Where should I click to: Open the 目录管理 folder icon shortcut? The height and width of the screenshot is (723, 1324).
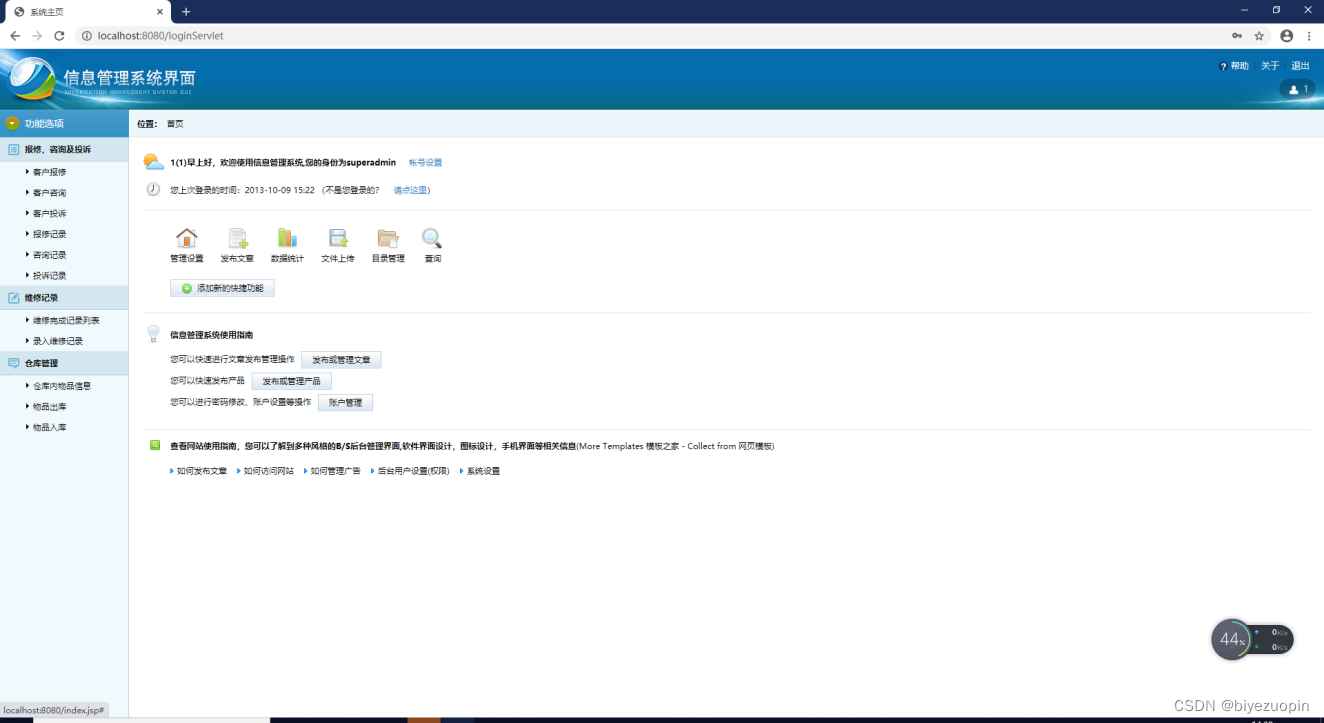click(x=388, y=238)
